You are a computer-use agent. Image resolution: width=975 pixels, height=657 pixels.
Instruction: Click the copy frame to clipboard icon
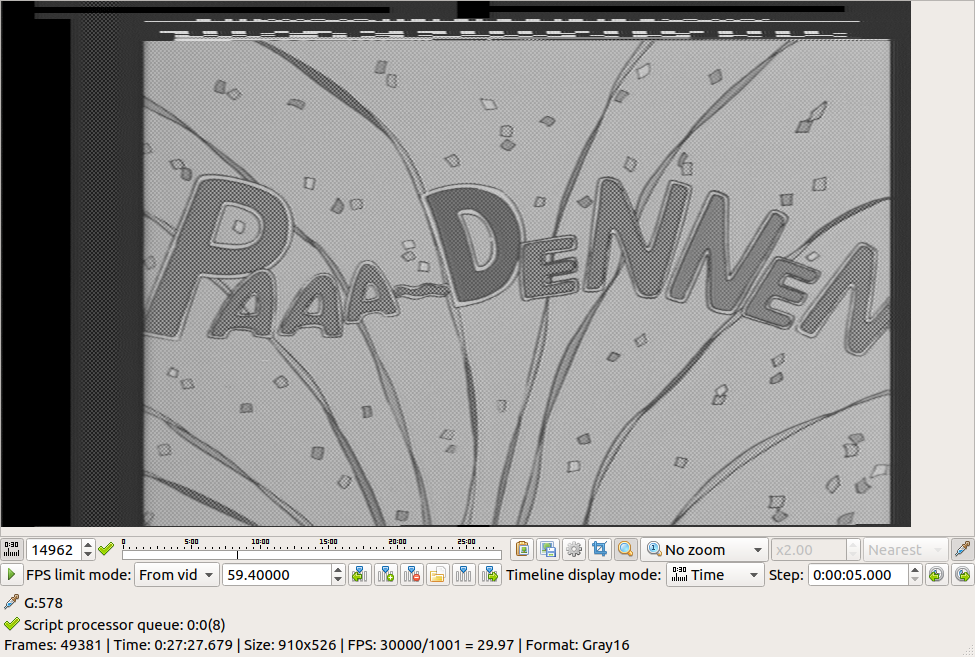pyautogui.click(x=522, y=549)
